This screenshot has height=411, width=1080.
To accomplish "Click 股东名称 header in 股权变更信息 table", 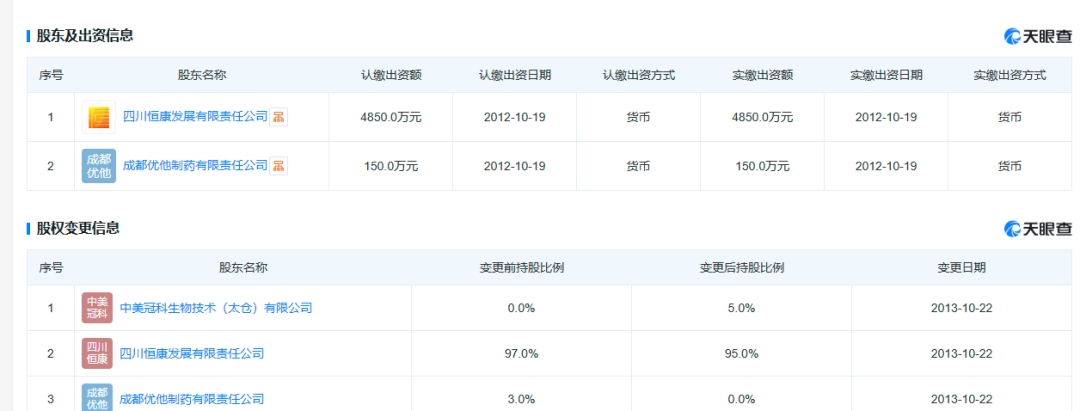I will coord(243,268).
